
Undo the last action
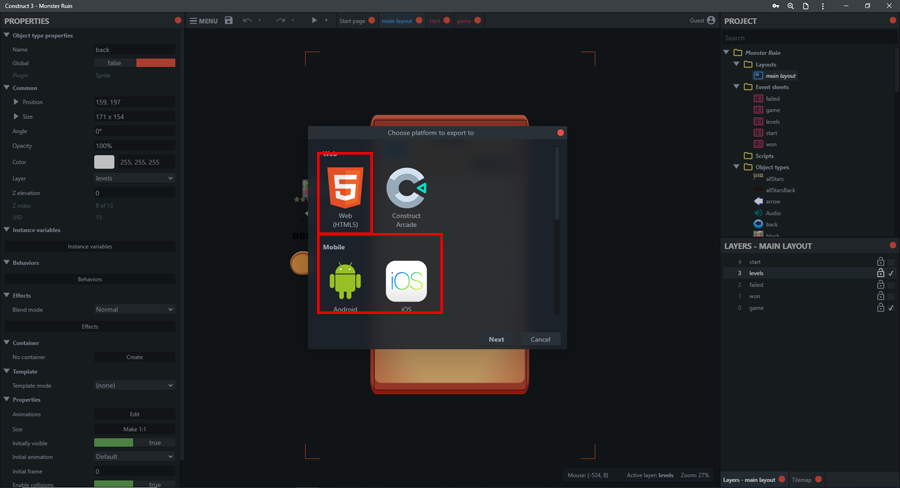[247, 20]
